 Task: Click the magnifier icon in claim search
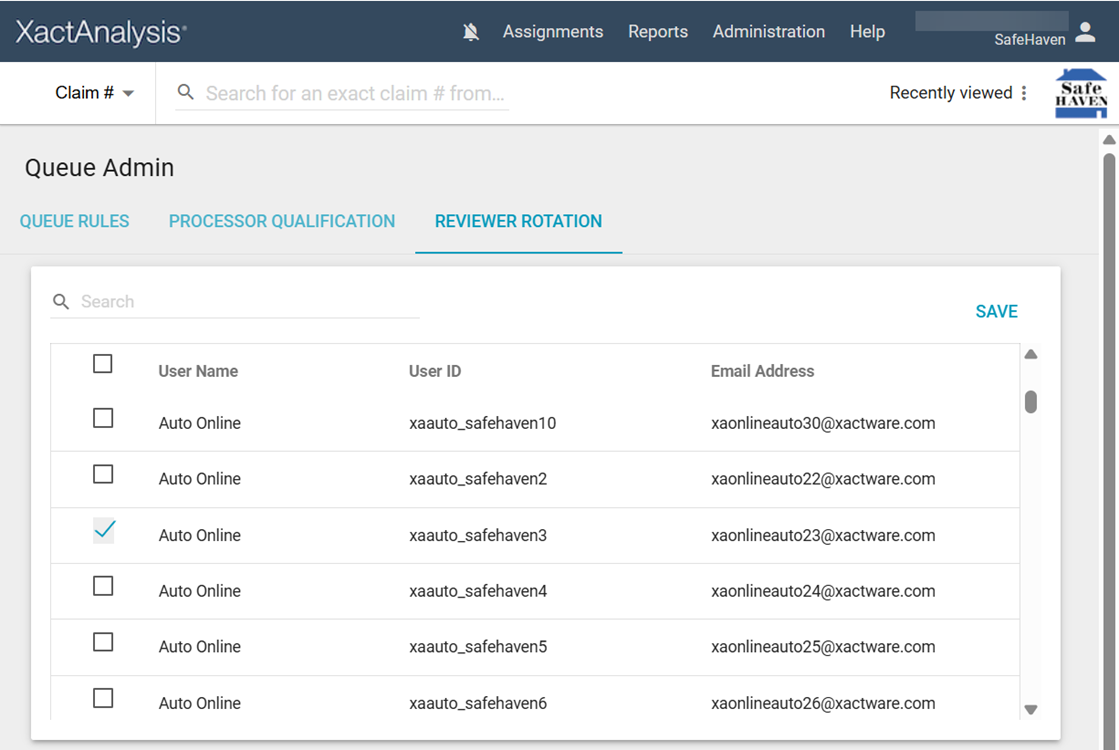coord(185,93)
